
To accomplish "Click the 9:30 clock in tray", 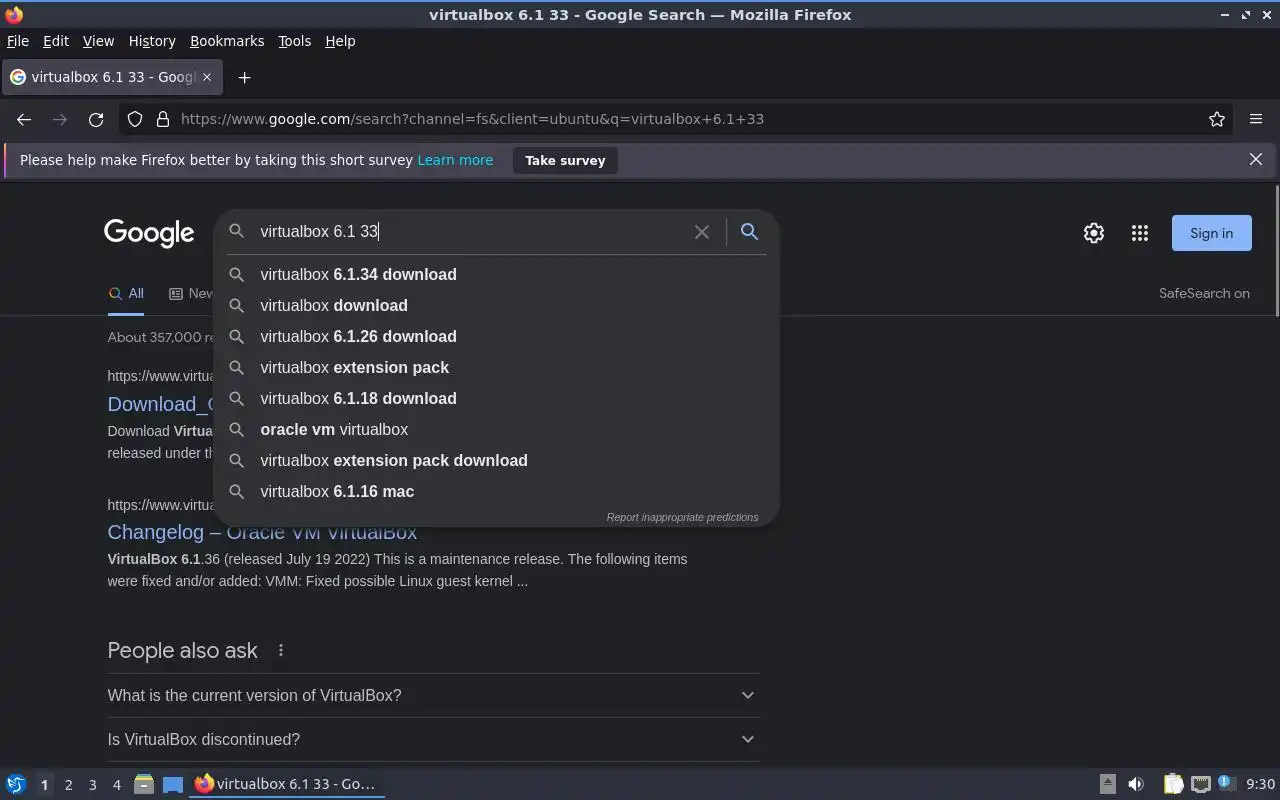I will coord(1260,784).
